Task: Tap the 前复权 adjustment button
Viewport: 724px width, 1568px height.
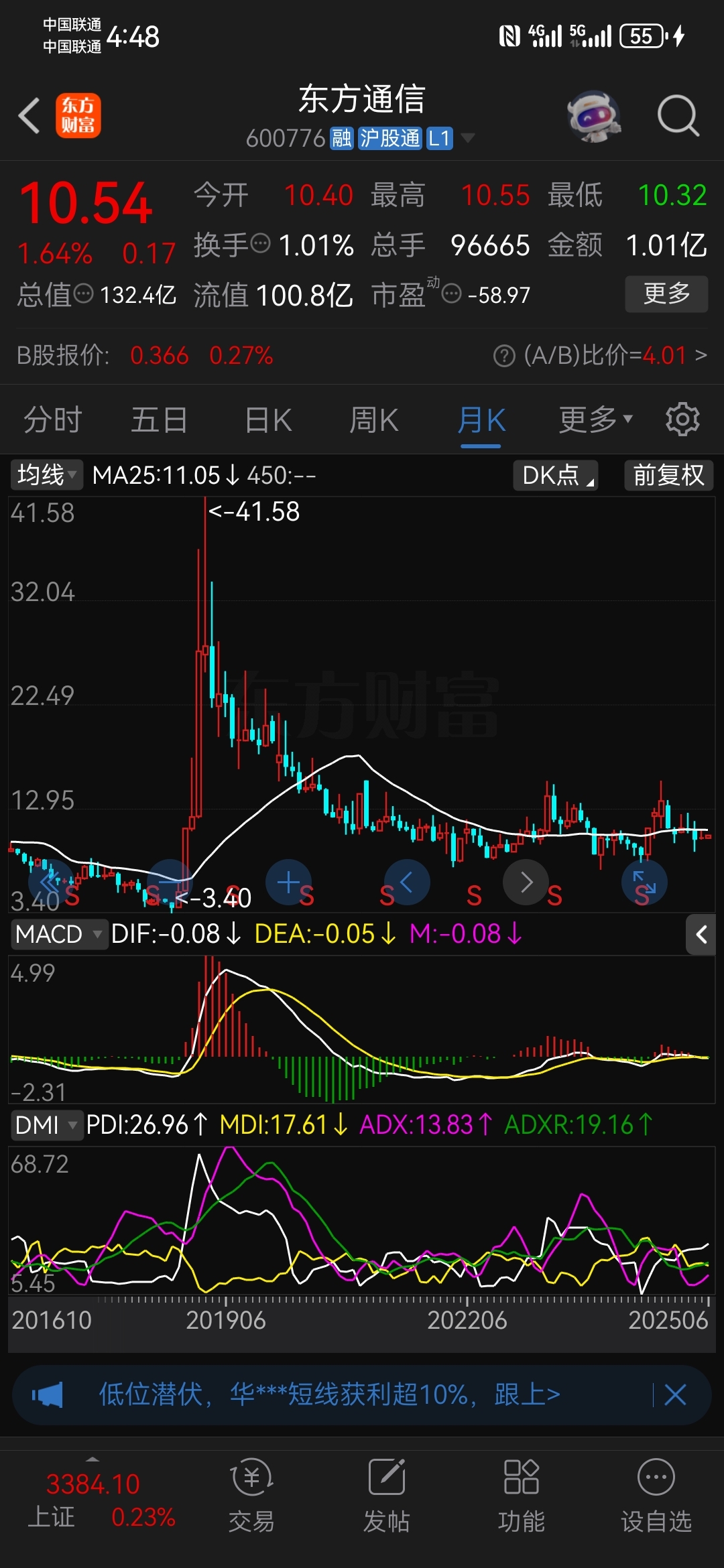Action: [668, 475]
